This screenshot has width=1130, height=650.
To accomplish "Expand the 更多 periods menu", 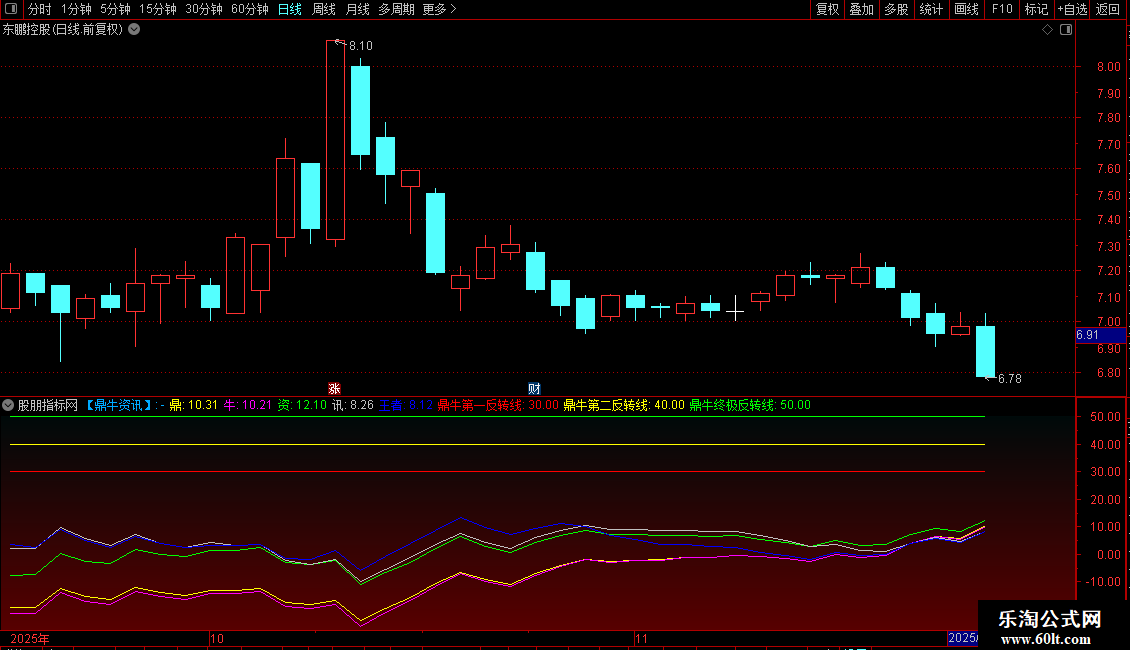I will click(x=439, y=9).
